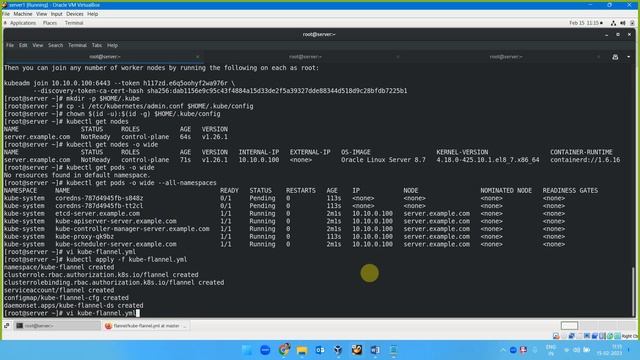Click the etcd-server.example.com pod name
This screenshot has height=360, width=640.
98,213
